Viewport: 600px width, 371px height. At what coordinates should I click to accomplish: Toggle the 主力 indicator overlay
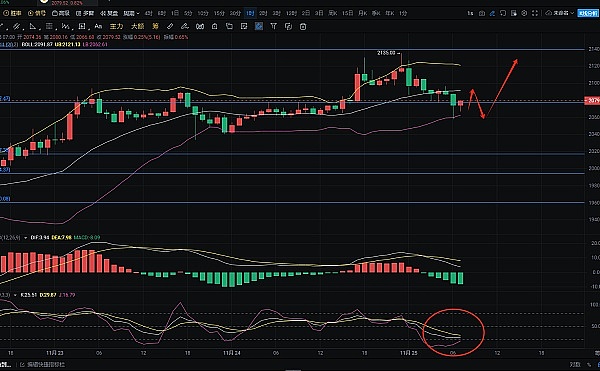(116, 26)
